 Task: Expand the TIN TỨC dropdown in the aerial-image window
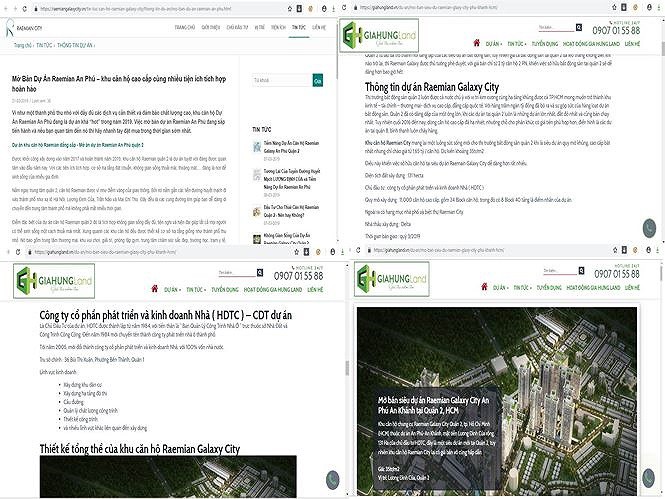click(521, 287)
